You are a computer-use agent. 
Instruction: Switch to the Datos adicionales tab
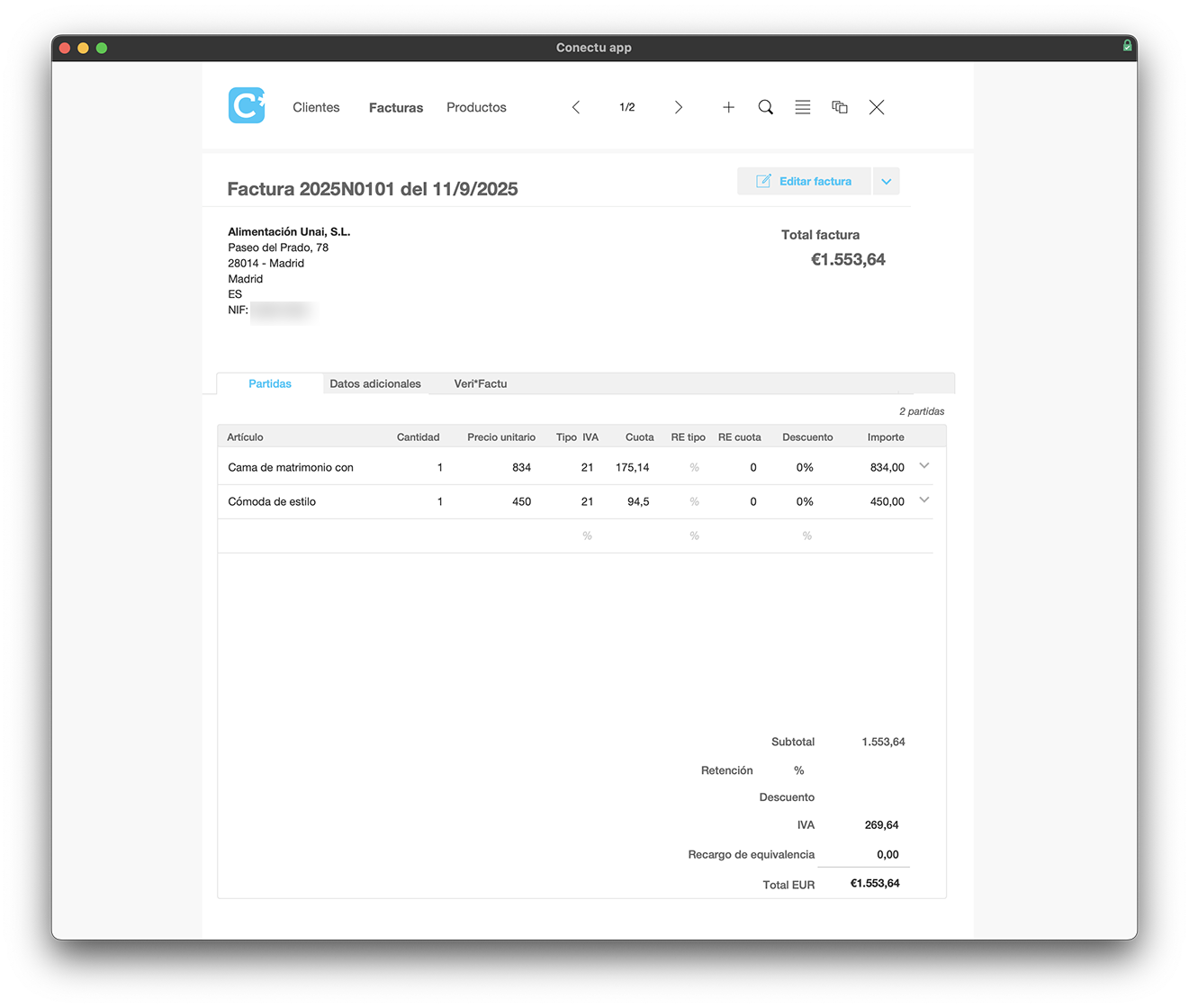pyautogui.click(x=375, y=384)
